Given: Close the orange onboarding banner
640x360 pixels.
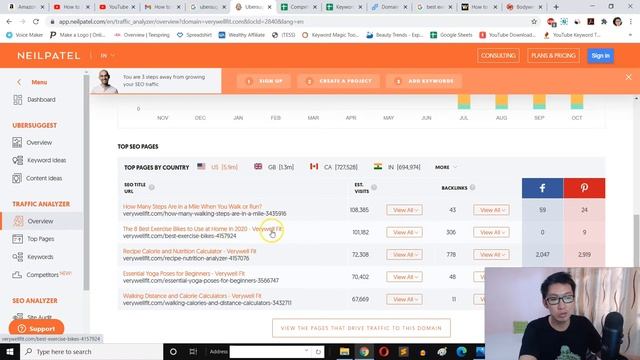Looking at the screenshot, I should (629, 77).
